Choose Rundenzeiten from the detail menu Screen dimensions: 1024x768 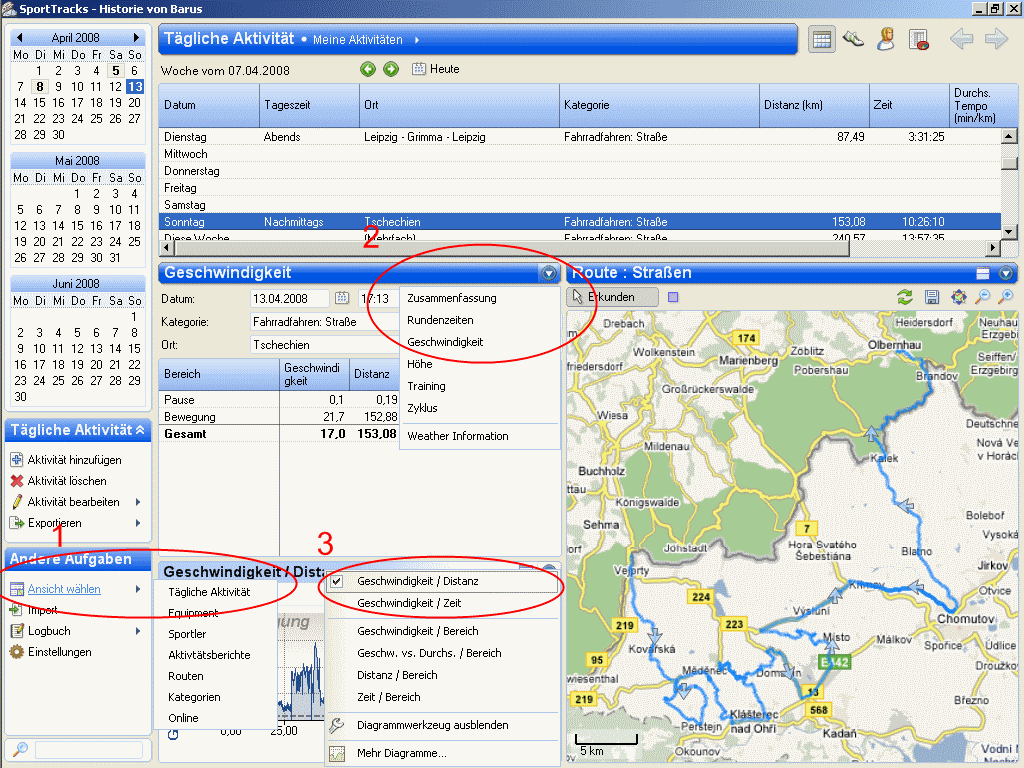(440, 320)
